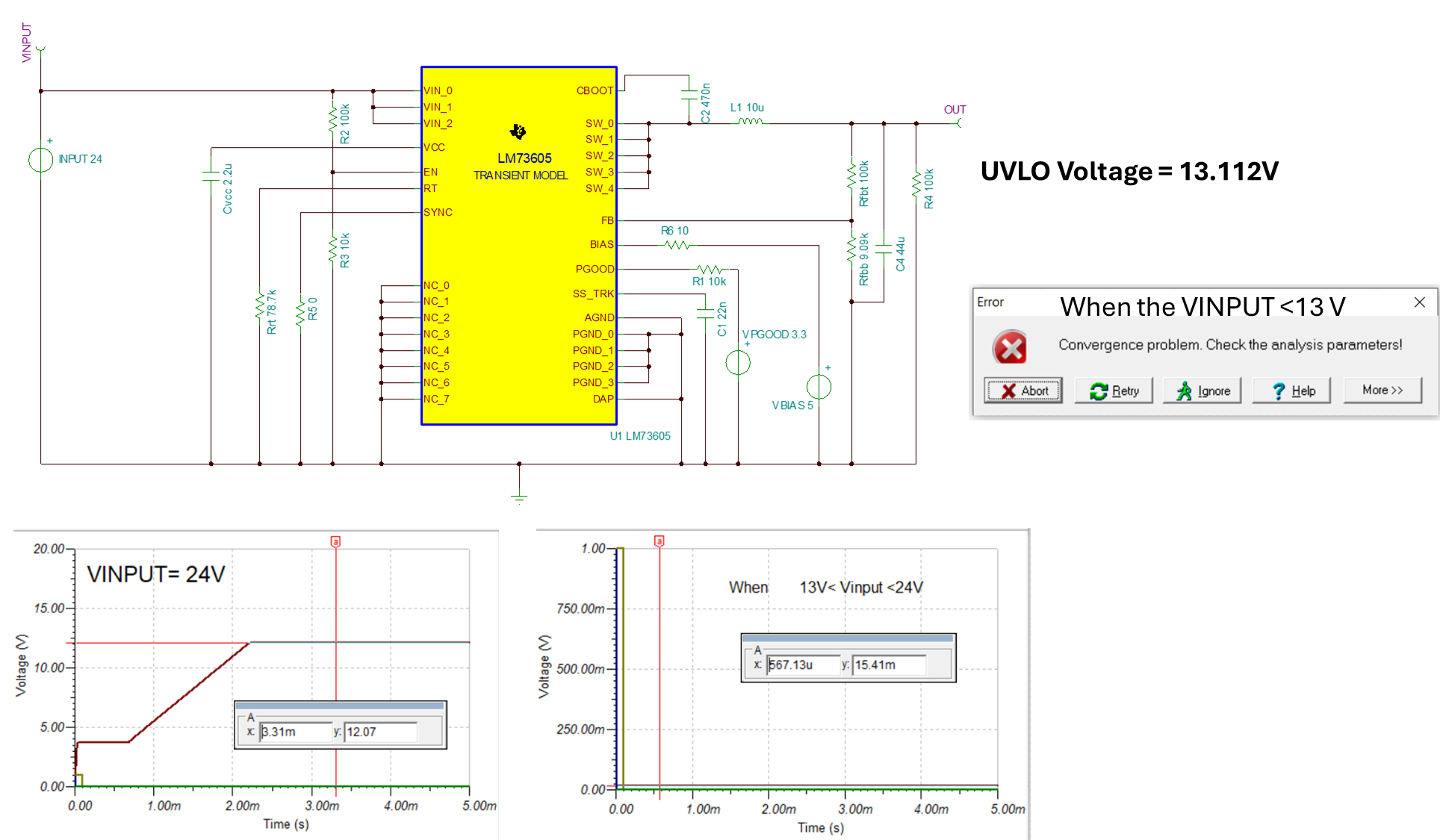1440x840 pixels.
Task: Click the OUT output terminal marker
Action: point(960,123)
